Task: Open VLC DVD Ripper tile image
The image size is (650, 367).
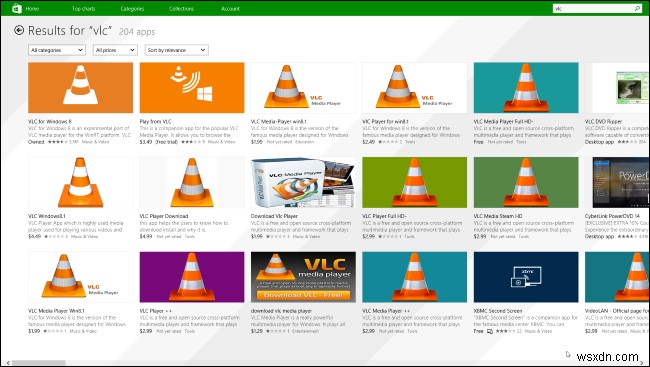Action: (x=617, y=87)
